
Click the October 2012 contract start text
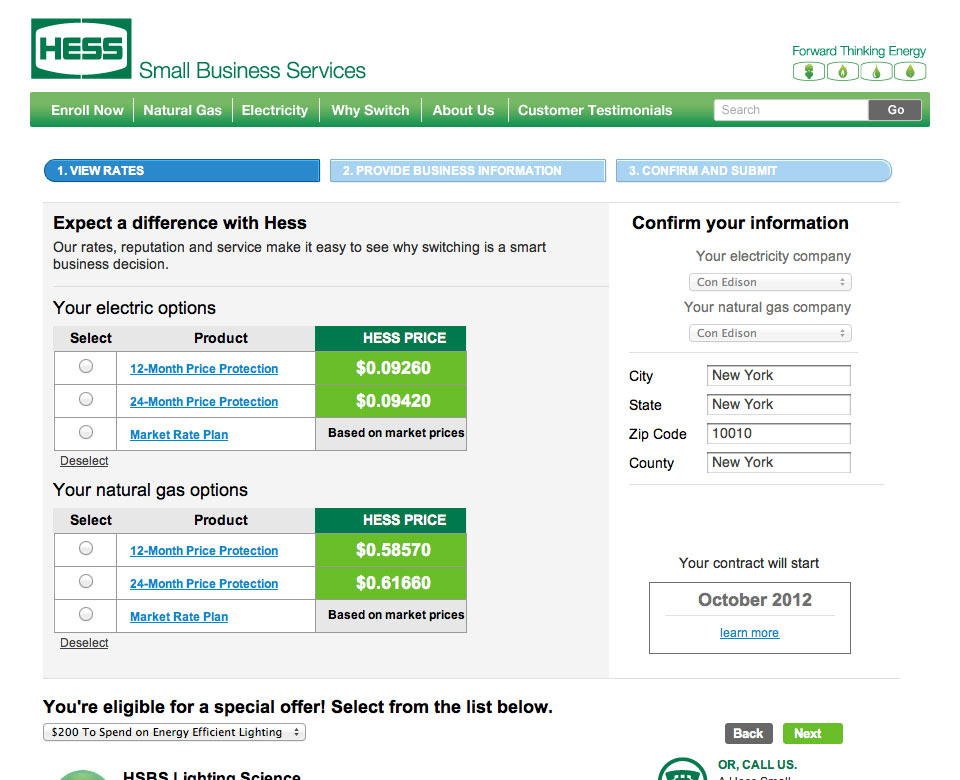click(x=755, y=599)
